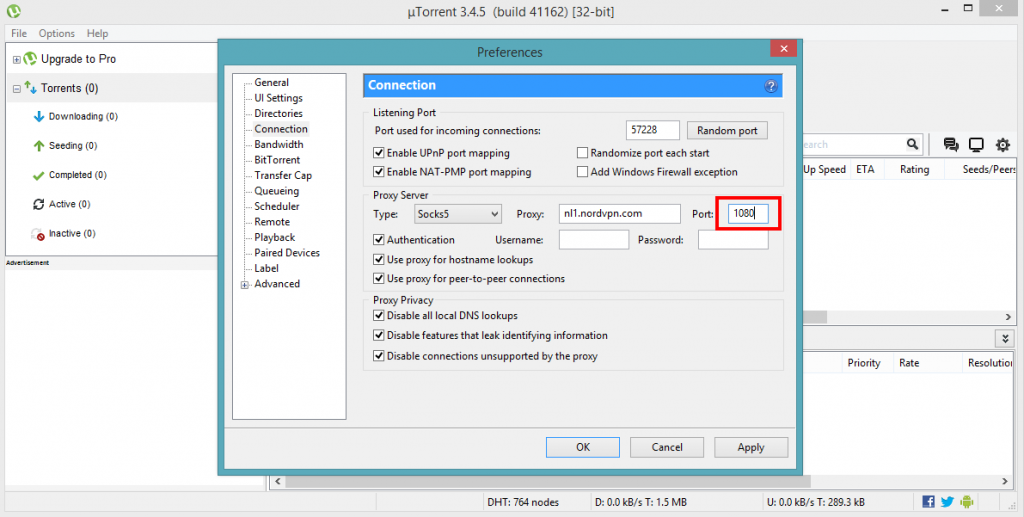Click the Rating column header
1024x517 pixels.
914,170
